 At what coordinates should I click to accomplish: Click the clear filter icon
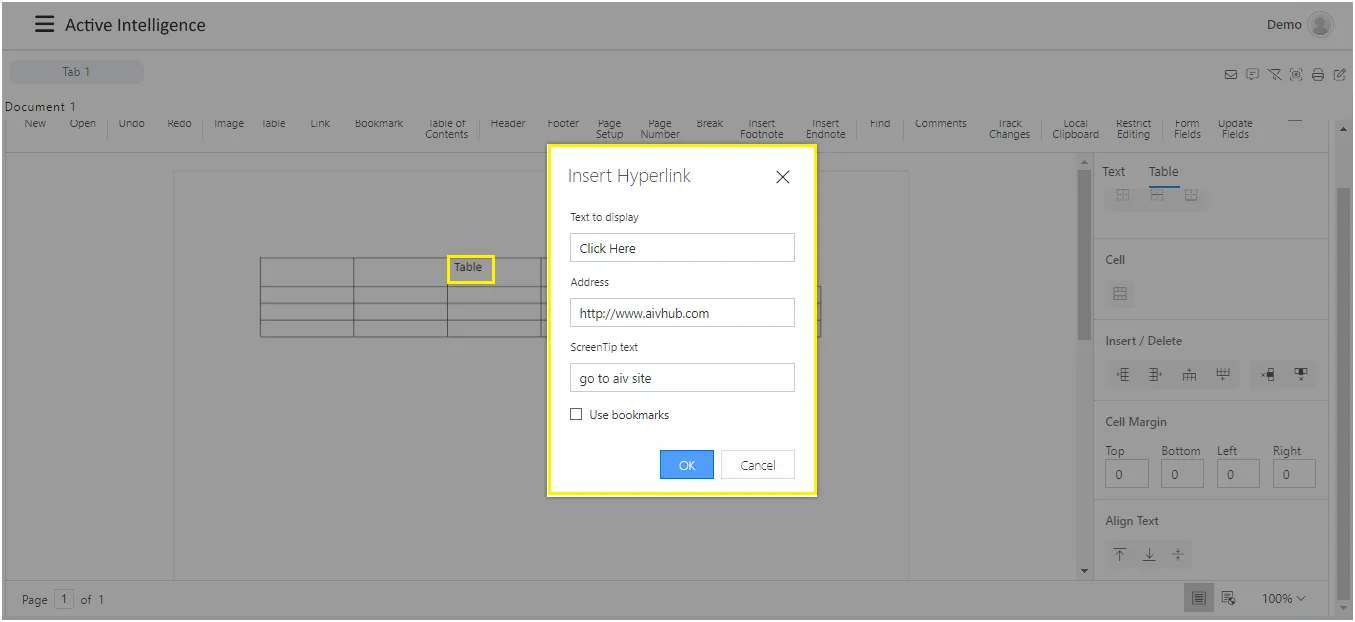1274,74
